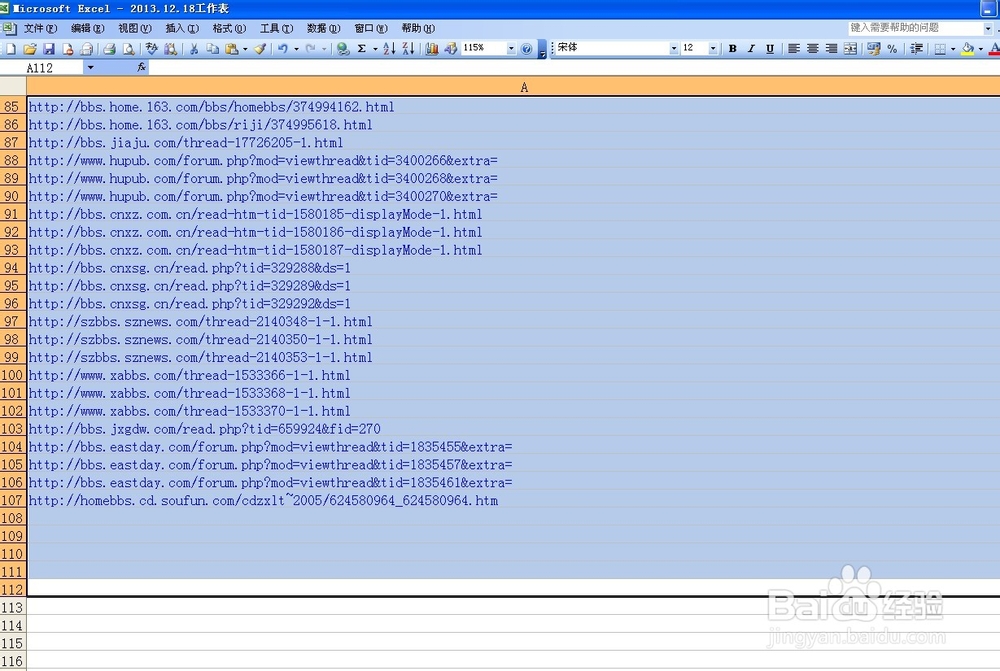Select row header 113
Screen dimensions: 1000x671
13,608
